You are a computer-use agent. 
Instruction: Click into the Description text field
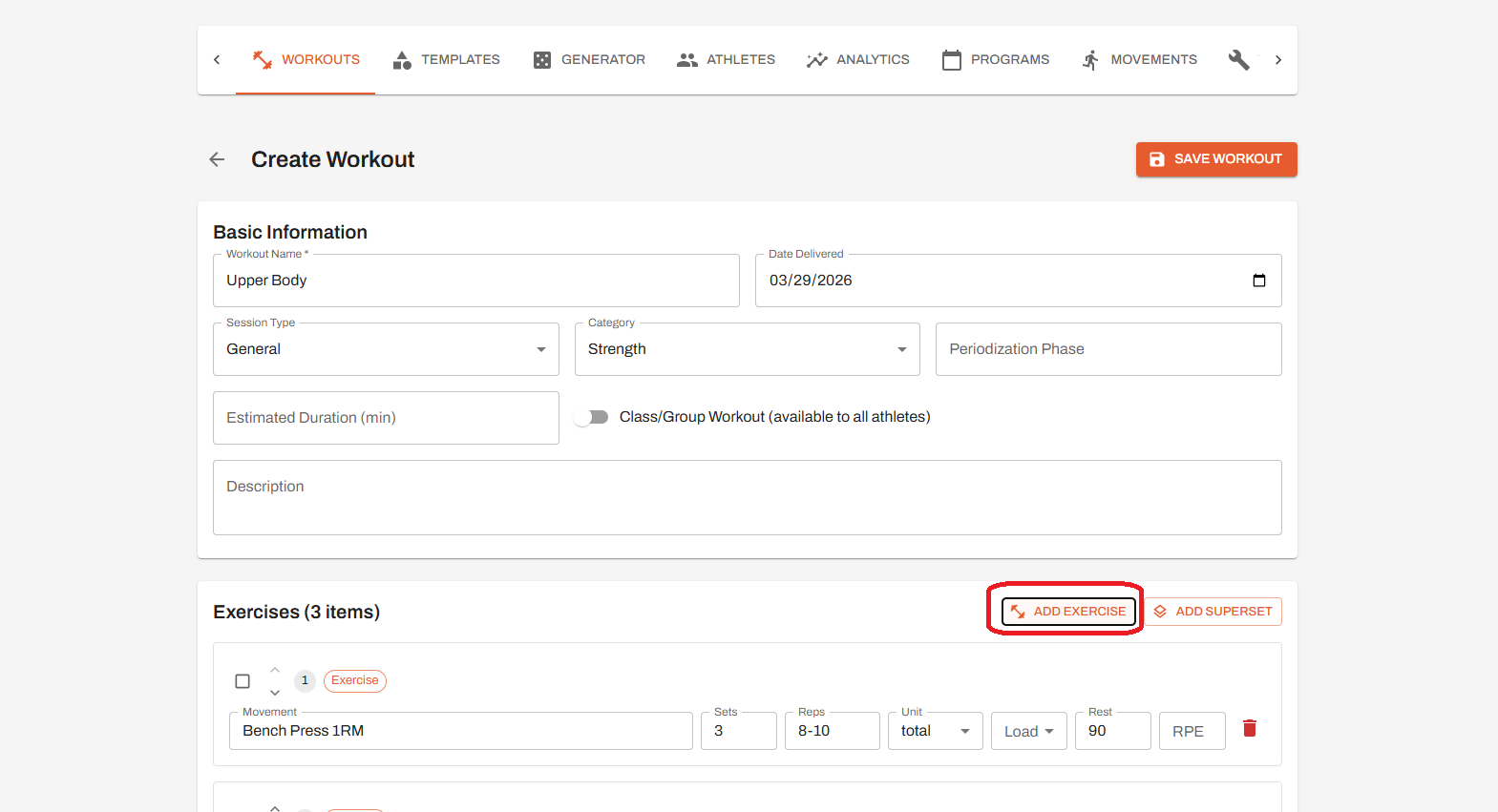click(x=747, y=497)
